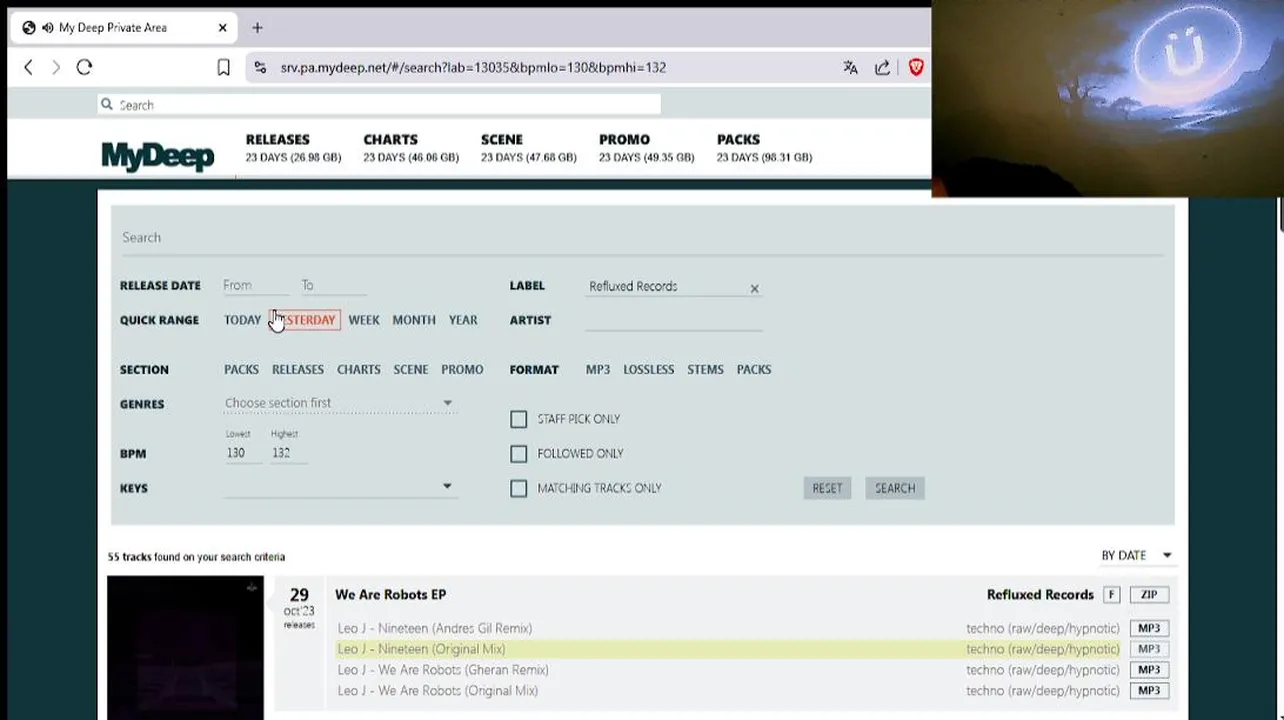The width and height of the screenshot is (1284, 720).
Task: Filter section by PACKS
Action: (241, 369)
